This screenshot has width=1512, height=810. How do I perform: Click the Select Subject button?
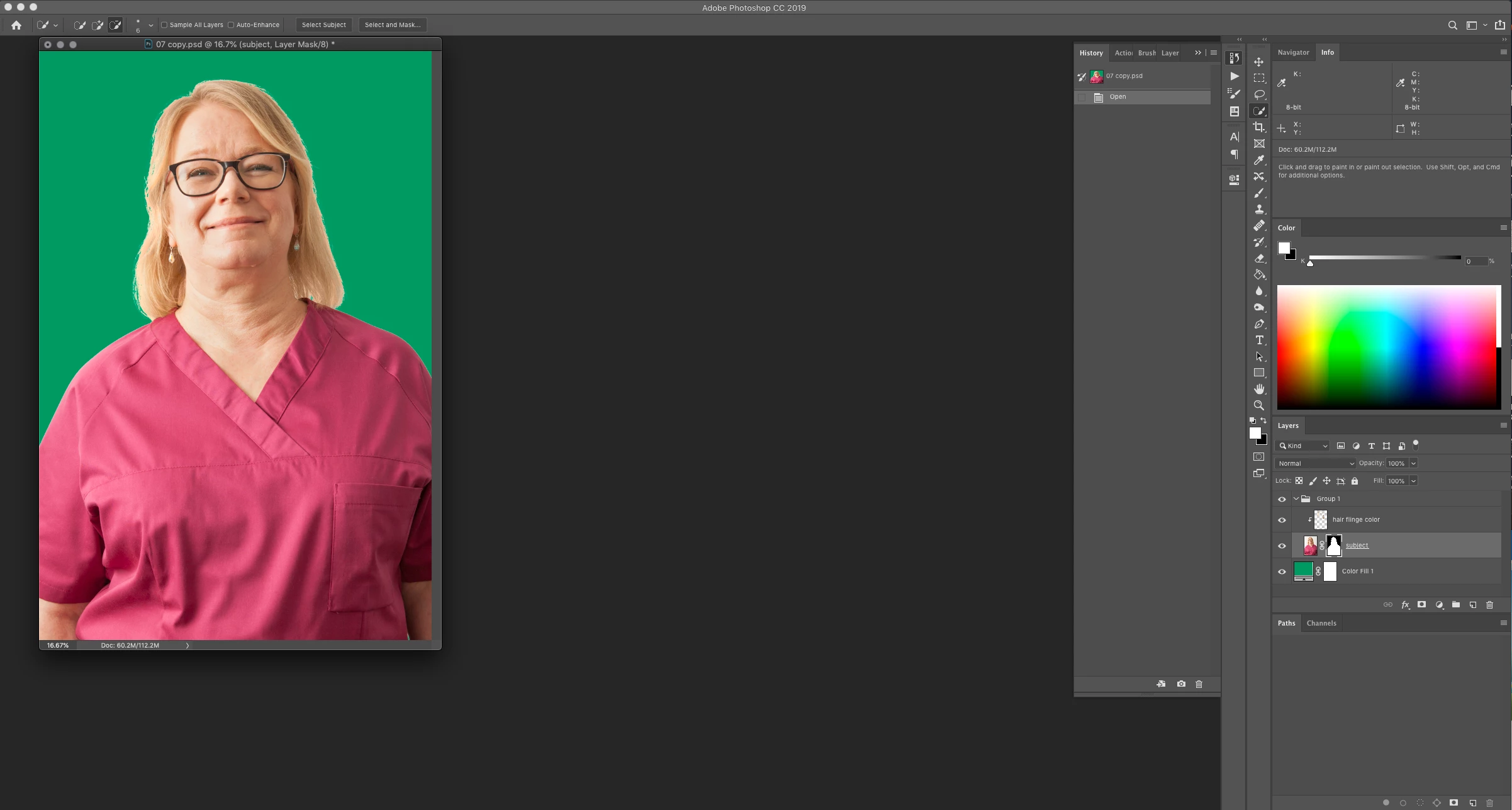323,25
